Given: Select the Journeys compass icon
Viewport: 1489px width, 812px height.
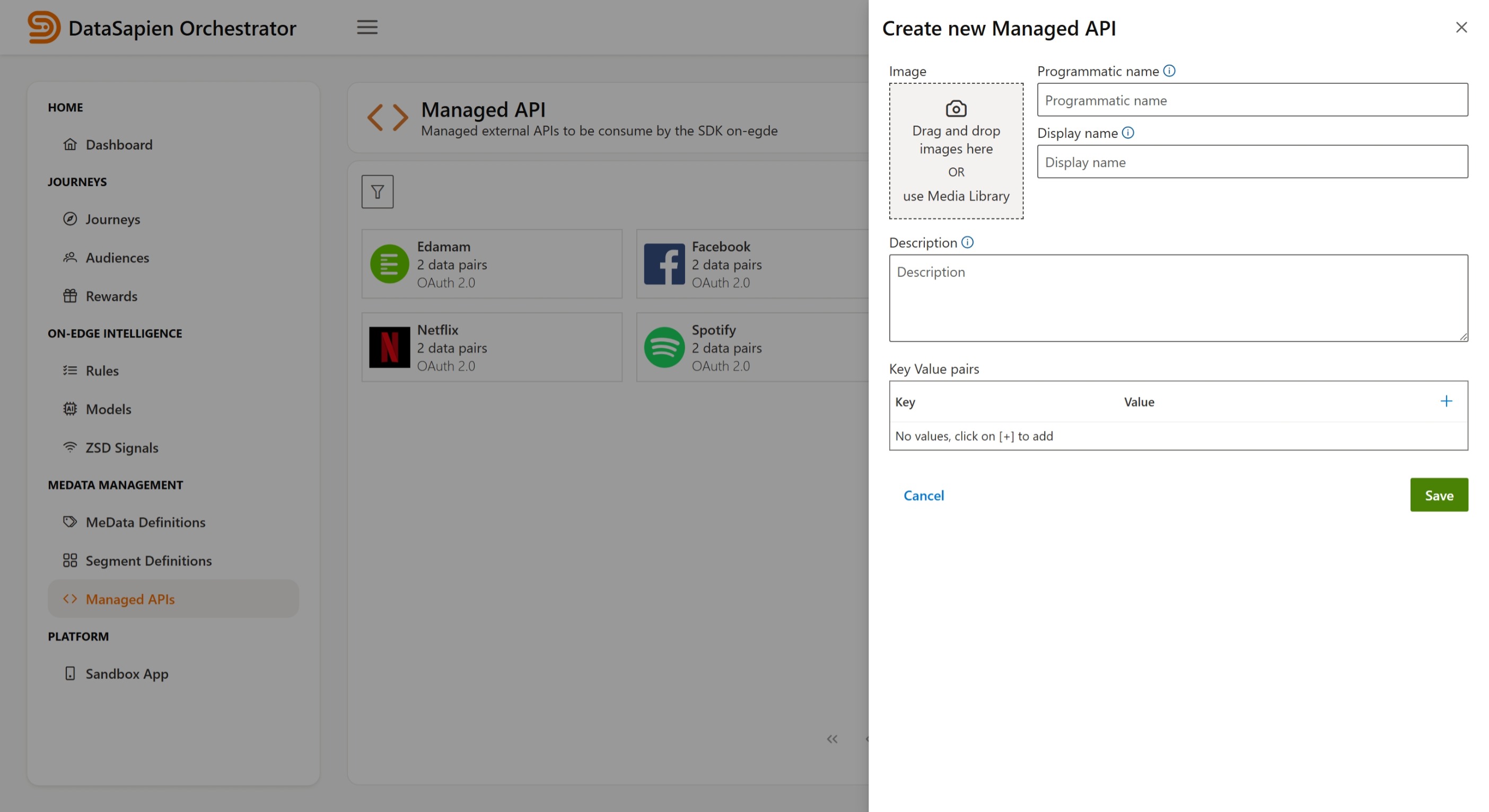Looking at the screenshot, I should click(70, 219).
